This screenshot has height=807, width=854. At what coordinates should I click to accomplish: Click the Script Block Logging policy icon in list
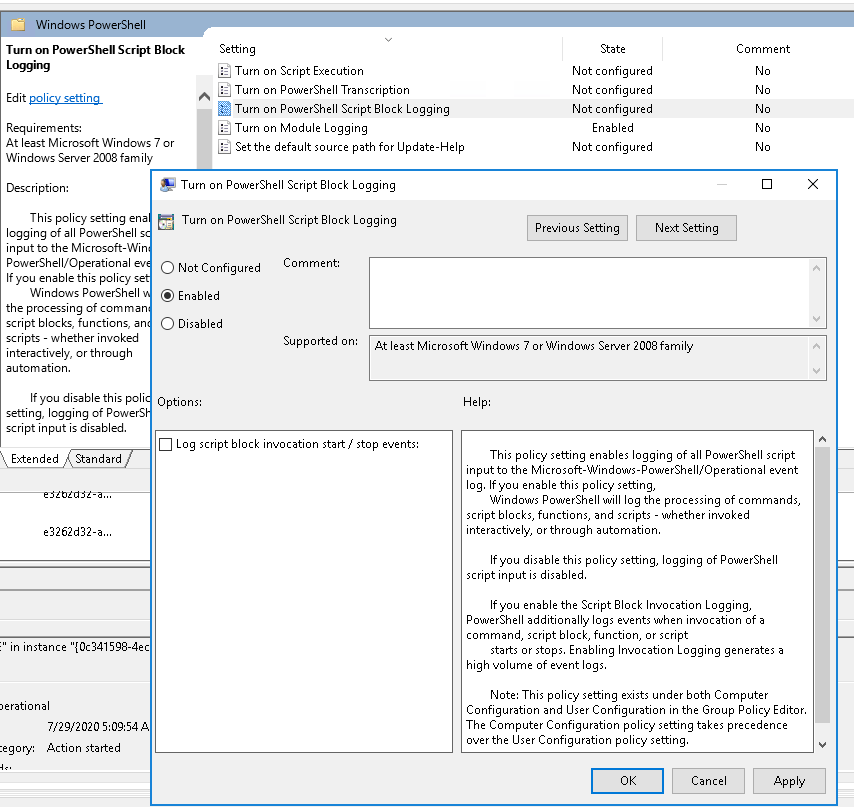[225, 109]
